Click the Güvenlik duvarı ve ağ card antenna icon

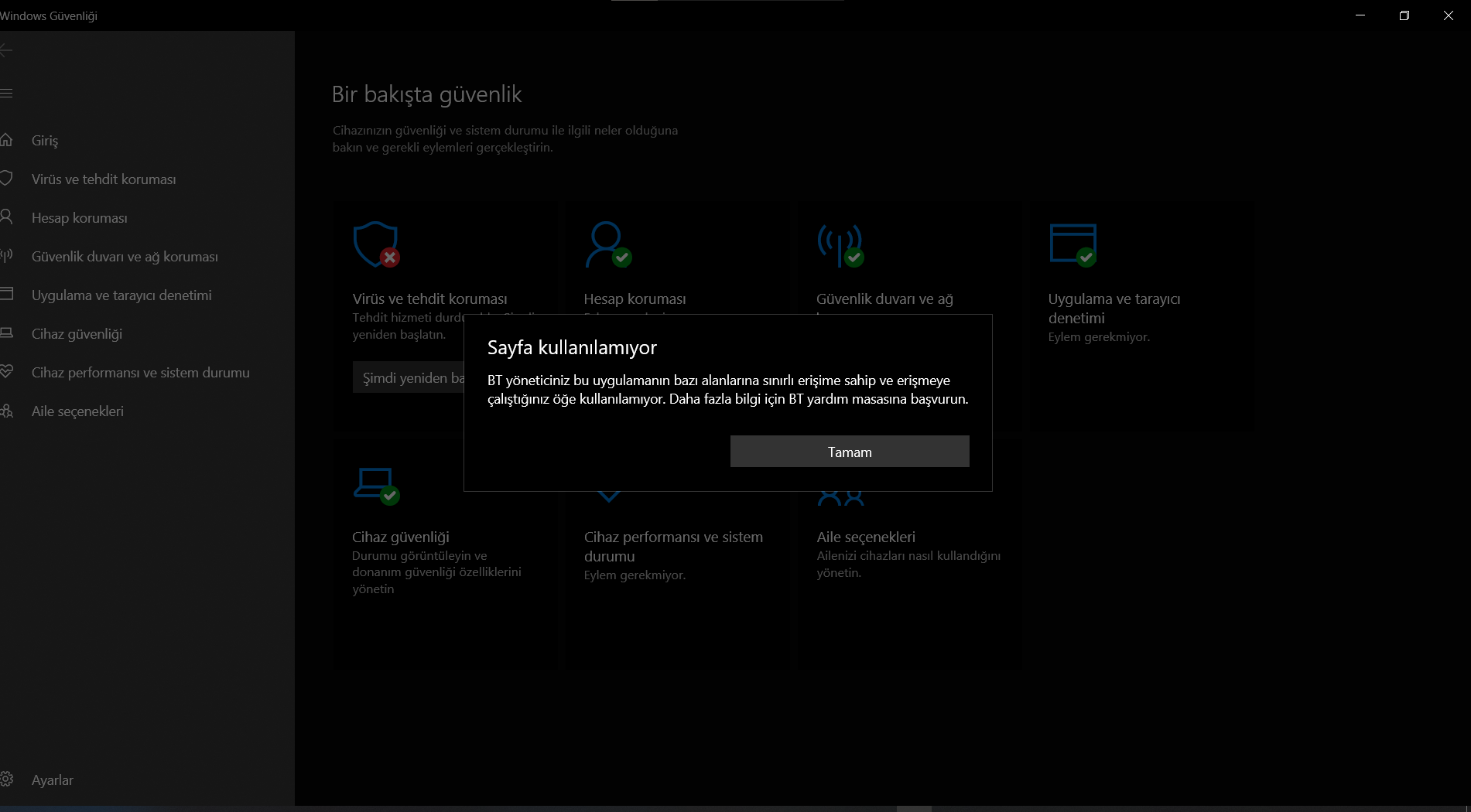pyautogui.click(x=840, y=245)
